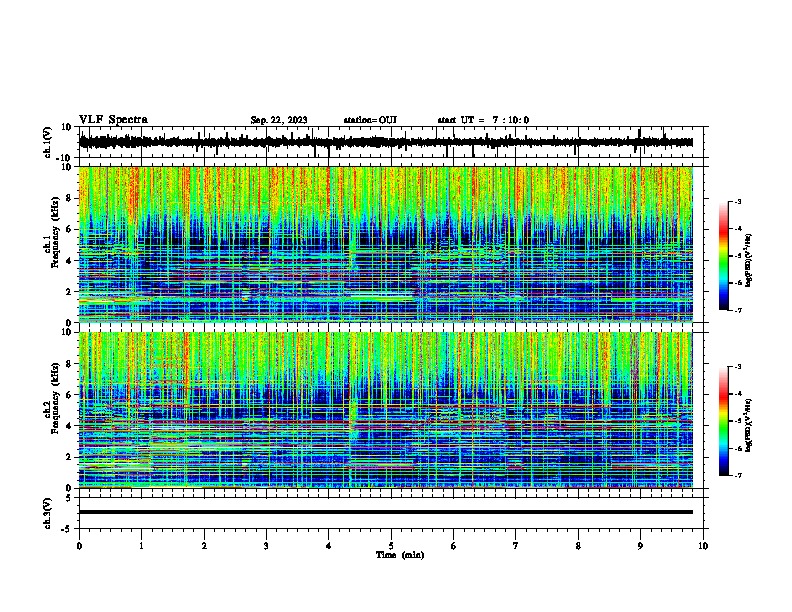Image resolution: width=792 pixels, height=612 pixels.
Task: Click the "6" kHz tick label on ch.2 frequency axis
Action: coord(69,395)
